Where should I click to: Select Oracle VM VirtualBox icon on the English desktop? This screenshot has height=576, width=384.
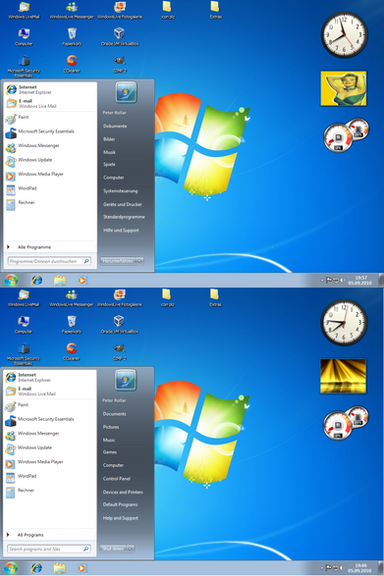[119, 325]
